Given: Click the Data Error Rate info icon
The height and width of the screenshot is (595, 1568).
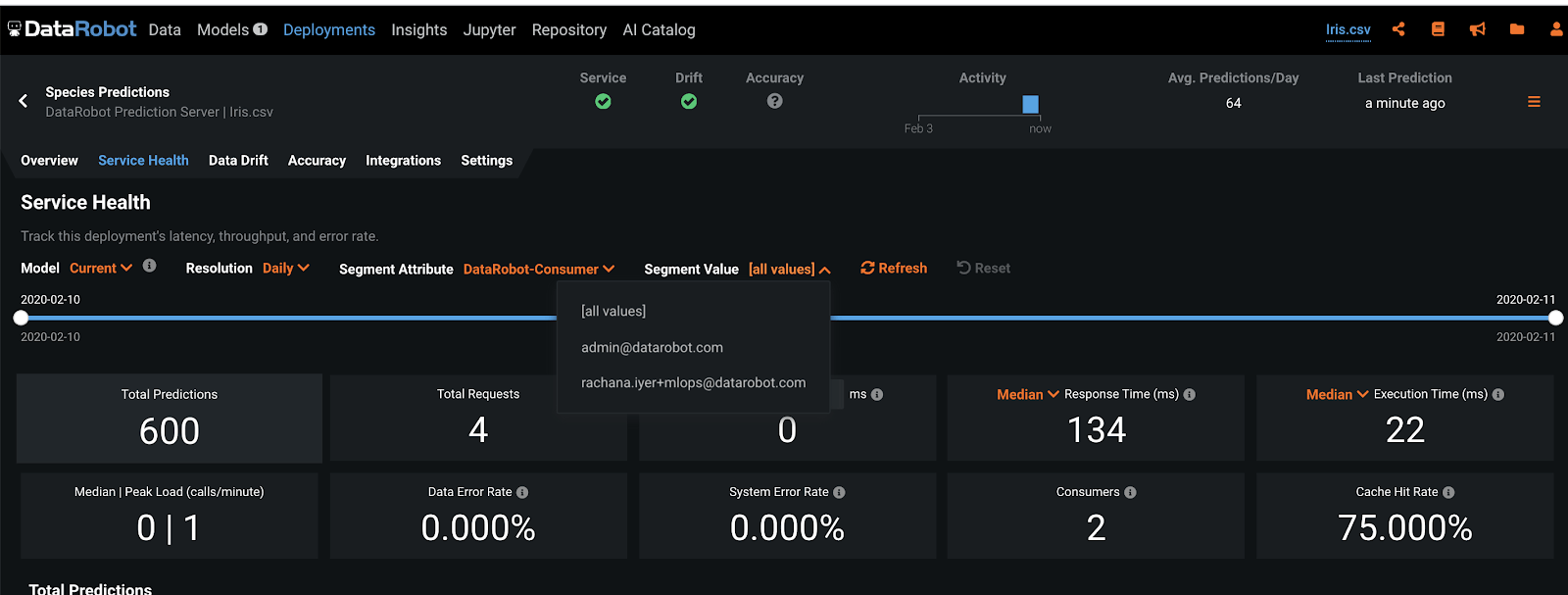Looking at the screenshot, I should pos(522,492).
